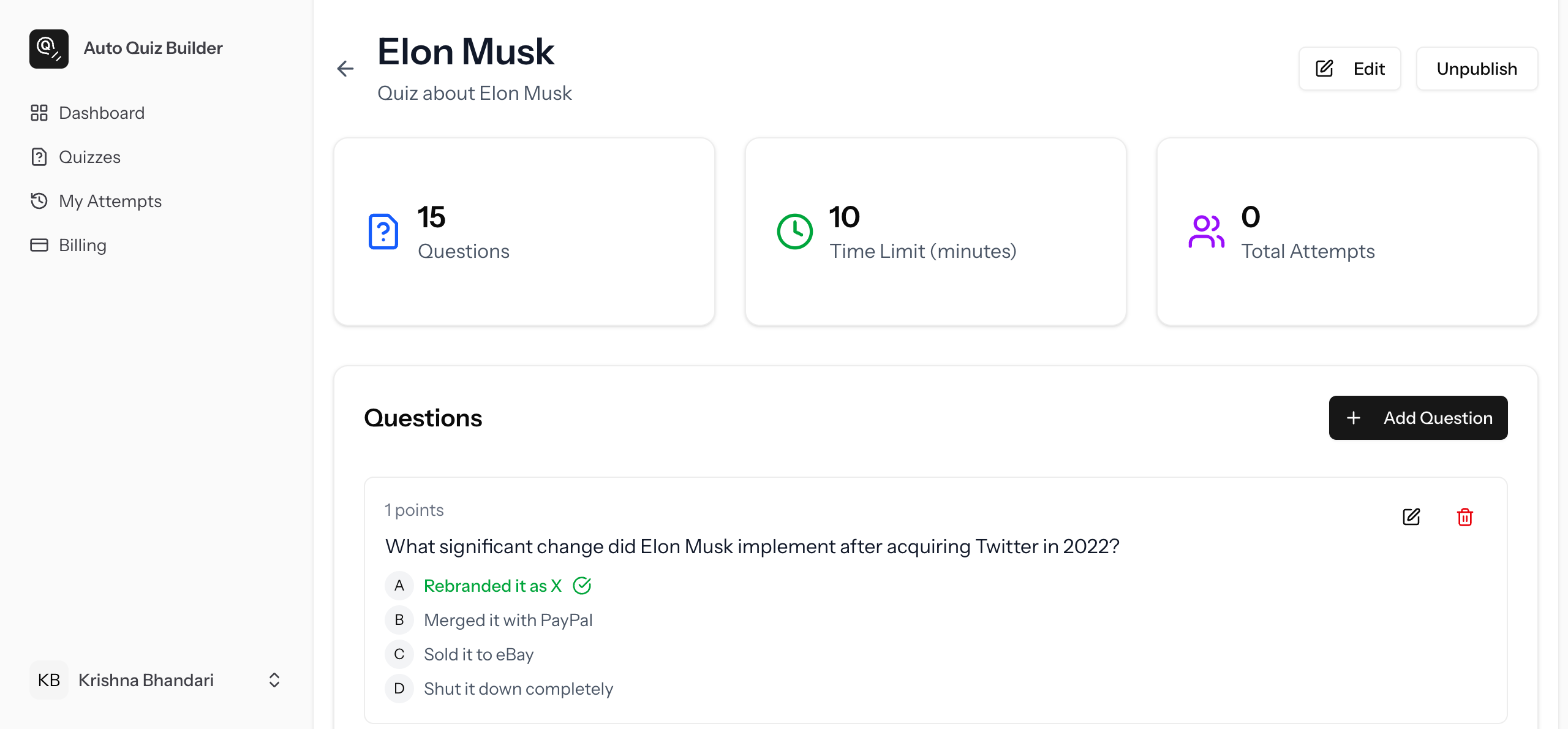Click the back arrow beside Elon Musk
The image size is (1568, 729).
pyautogui.click(x=345, y=69)
